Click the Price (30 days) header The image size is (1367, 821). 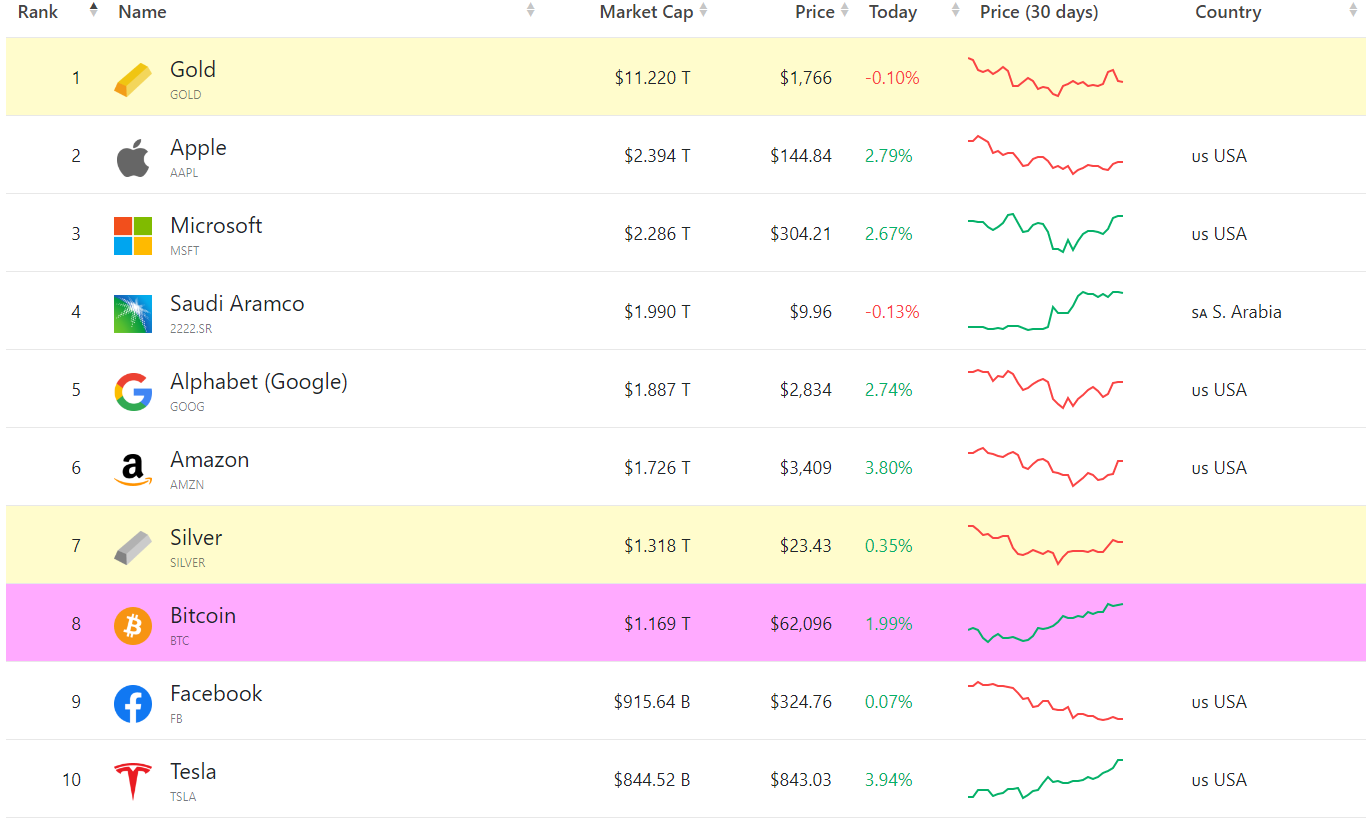coord(1039,12)
